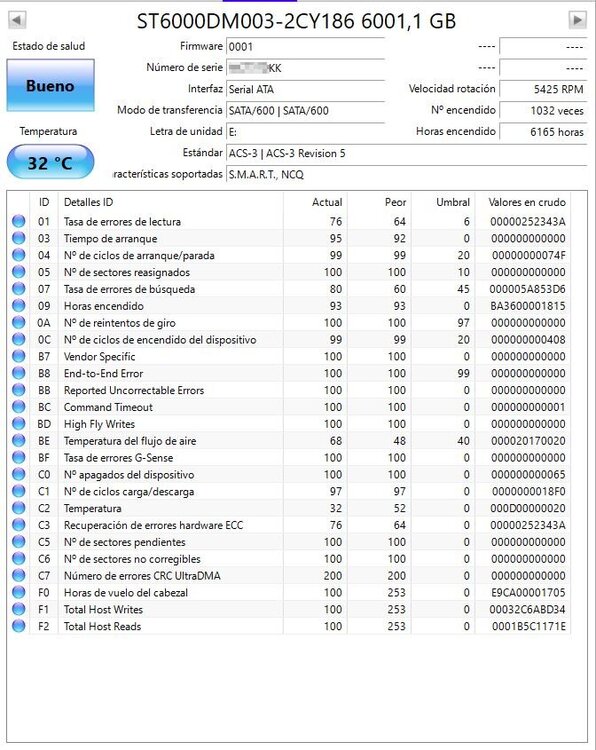Screen dimensions: 596x750
Task: Go to the previous disk with left arrow
Action: click(17, 20)
